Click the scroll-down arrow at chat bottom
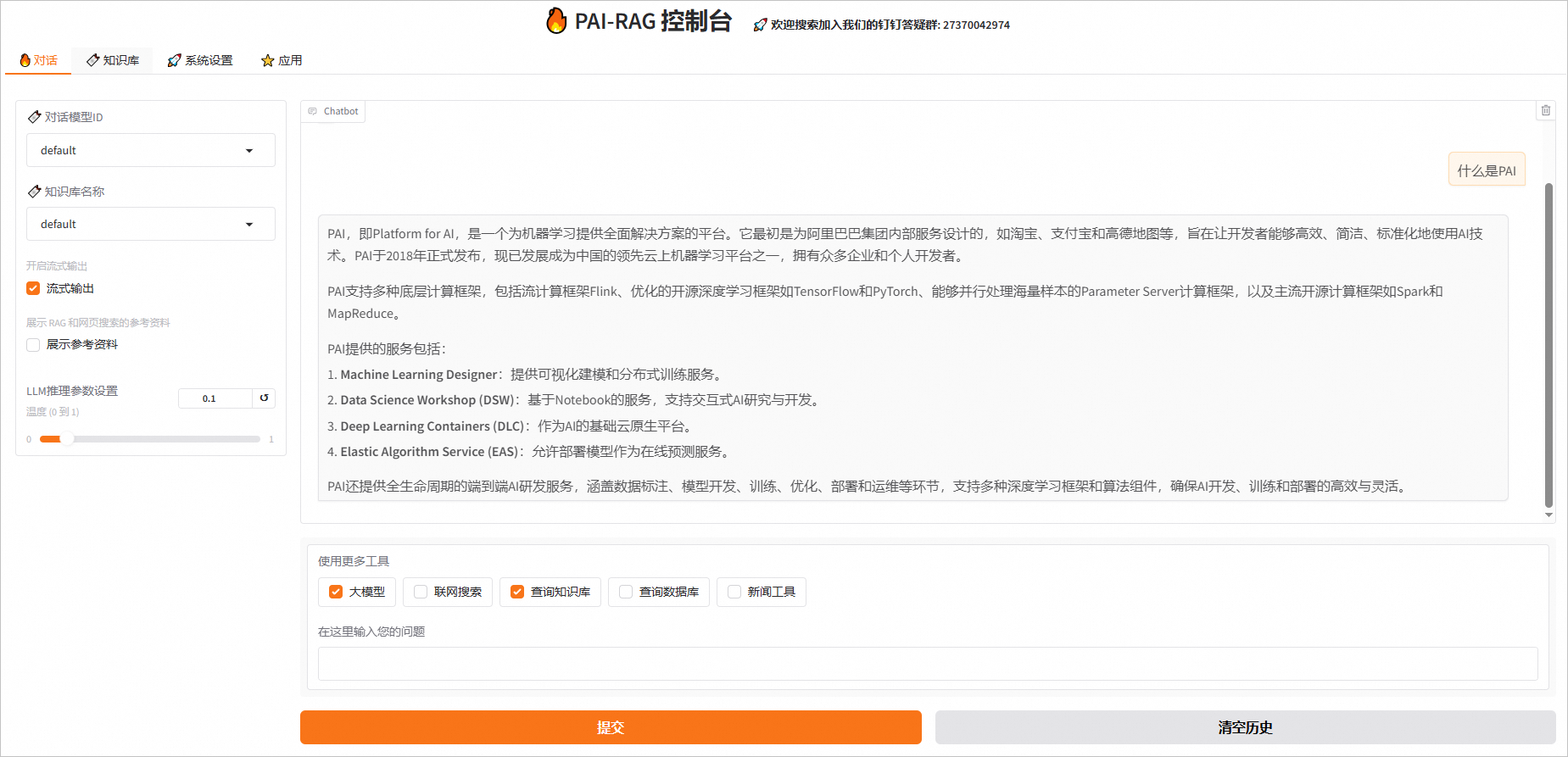The width and height of the screenshot is (1568, 757). [1548, 515]
